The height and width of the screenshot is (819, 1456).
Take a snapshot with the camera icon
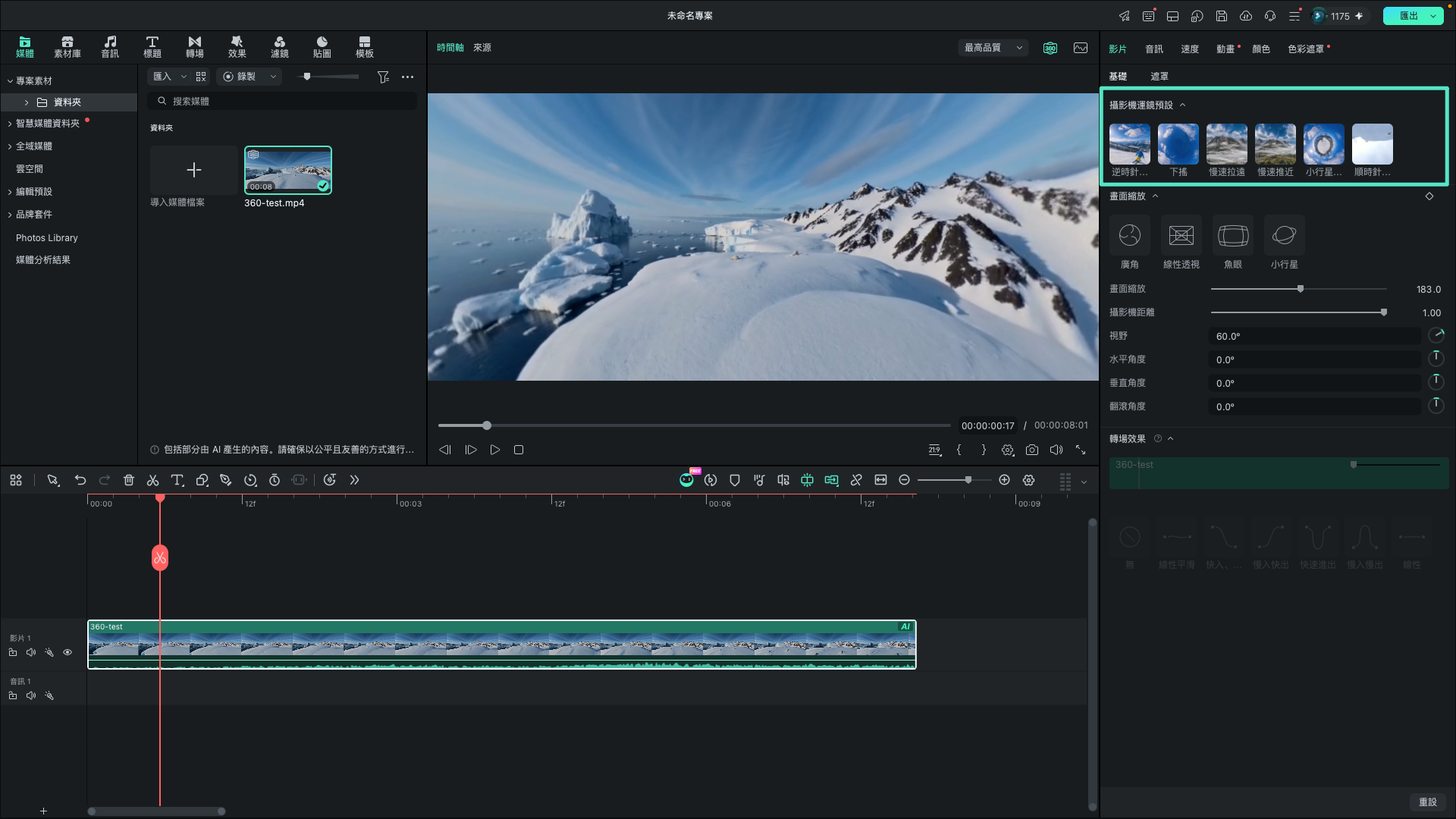tap(1032, 450)
